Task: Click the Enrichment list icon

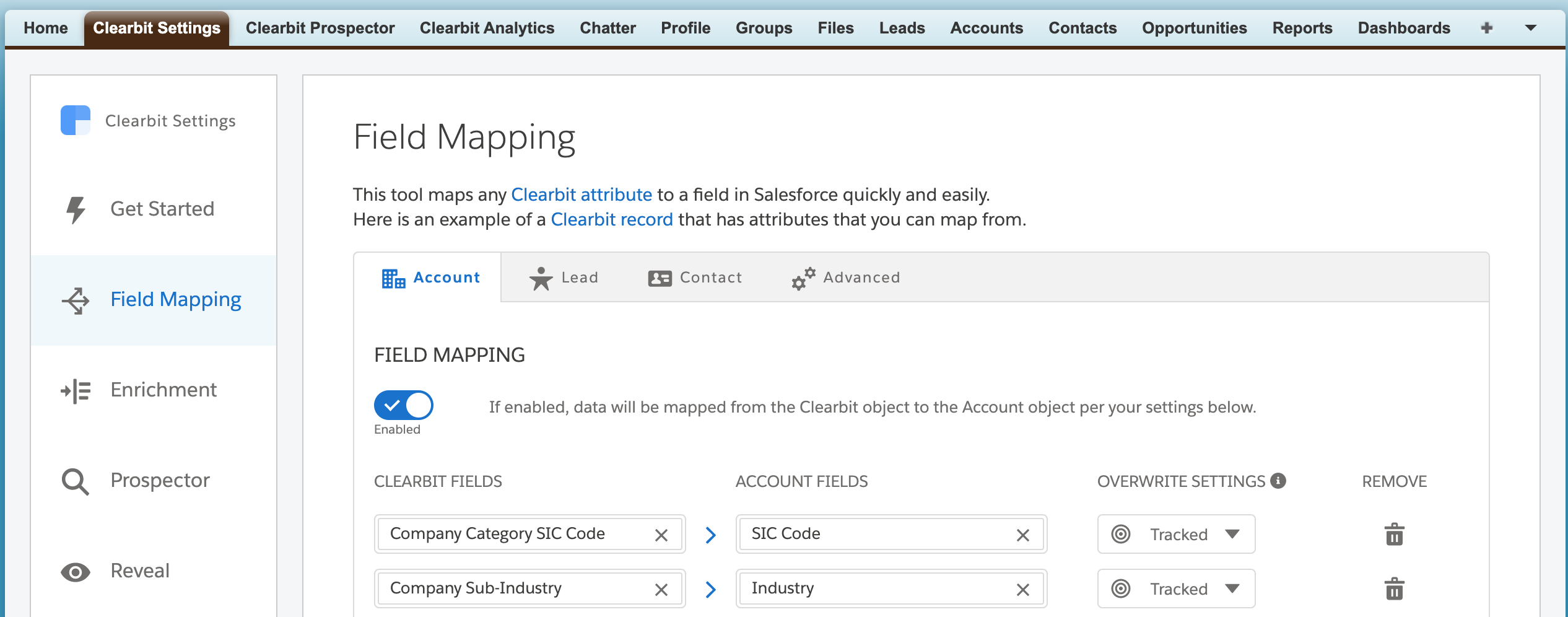Action: [76, 391]
